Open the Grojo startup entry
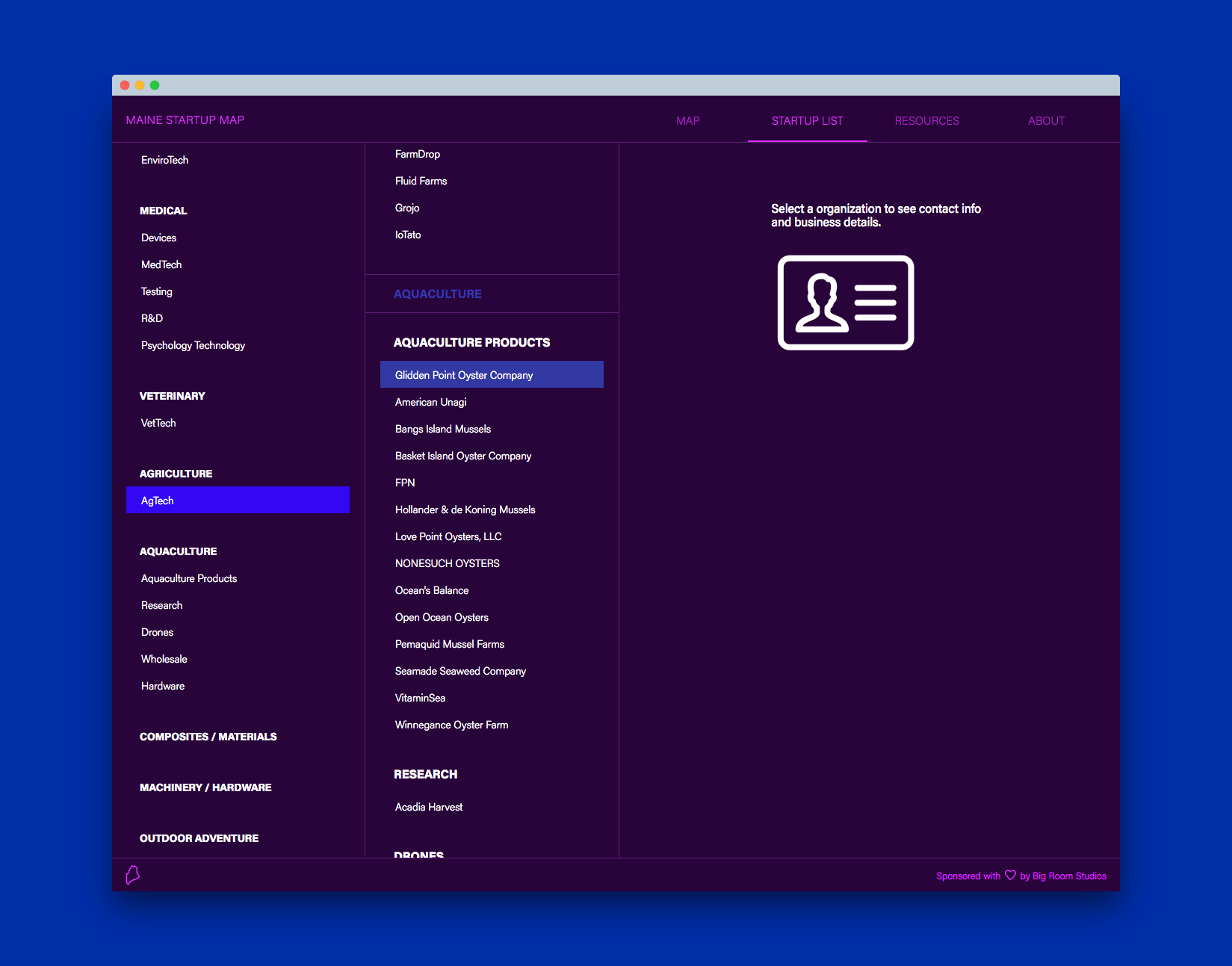 [407, 208]
